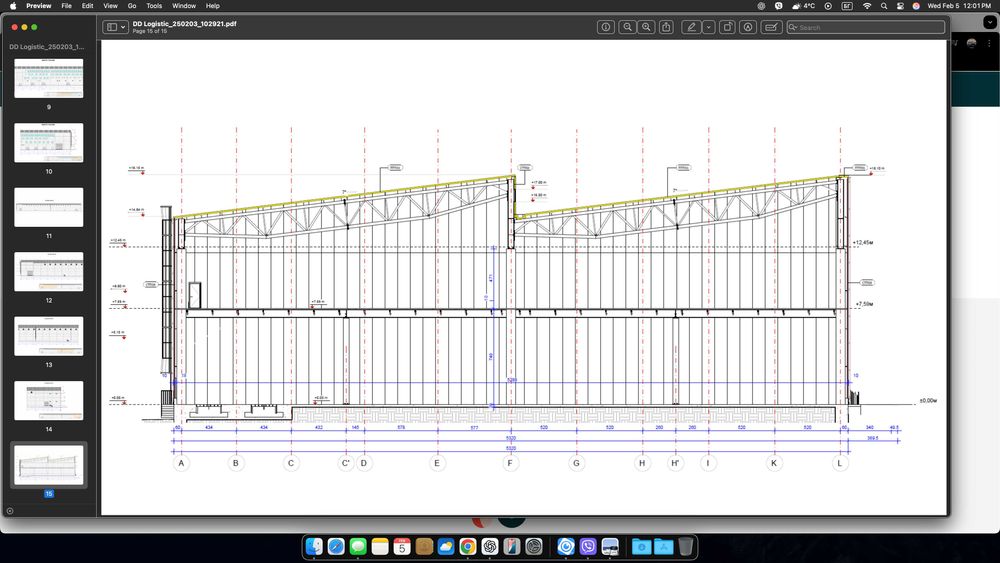Open the Go menu
The height and width of the screenshot is (563, 1000).
pyautogui.click(x=132, y=6)
